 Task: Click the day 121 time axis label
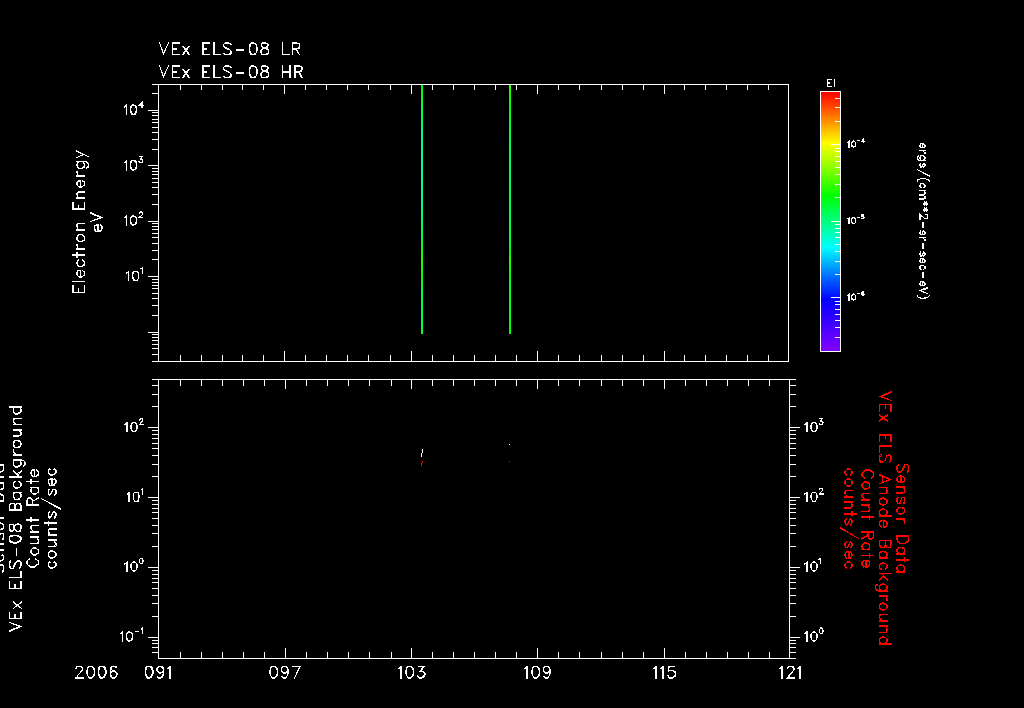point(790,673)
